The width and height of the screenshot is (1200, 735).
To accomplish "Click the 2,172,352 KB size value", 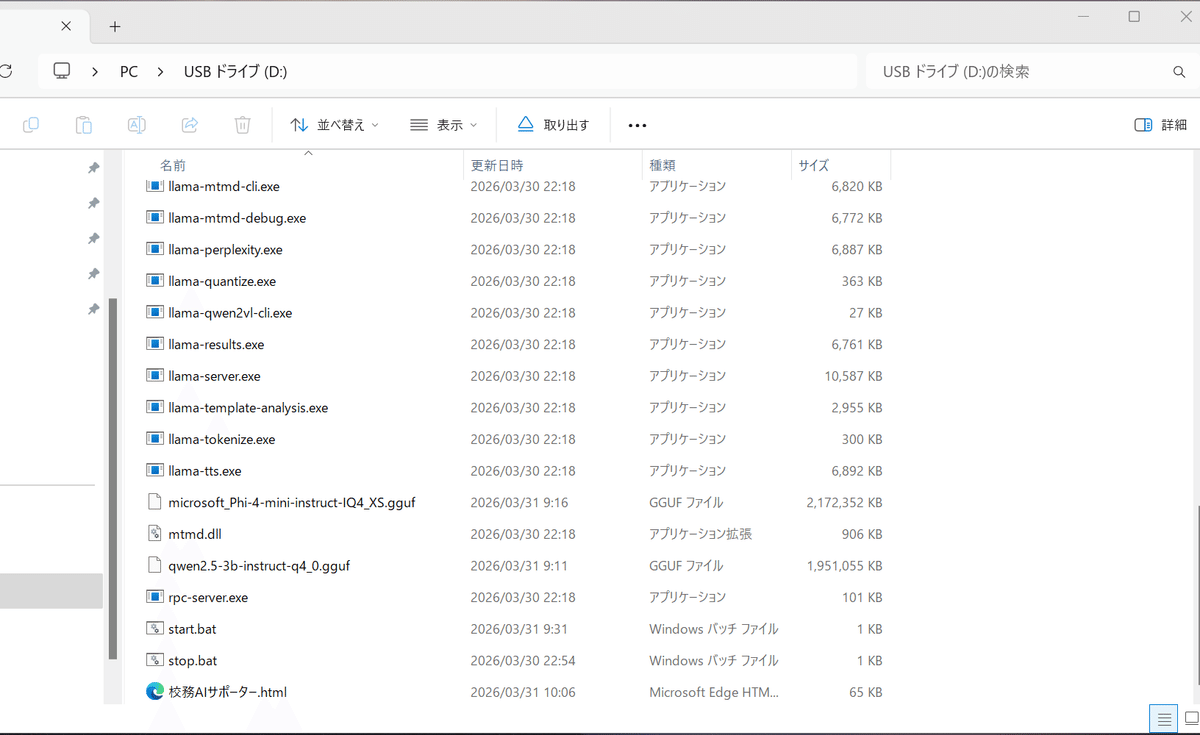I will tap(844, 502).
